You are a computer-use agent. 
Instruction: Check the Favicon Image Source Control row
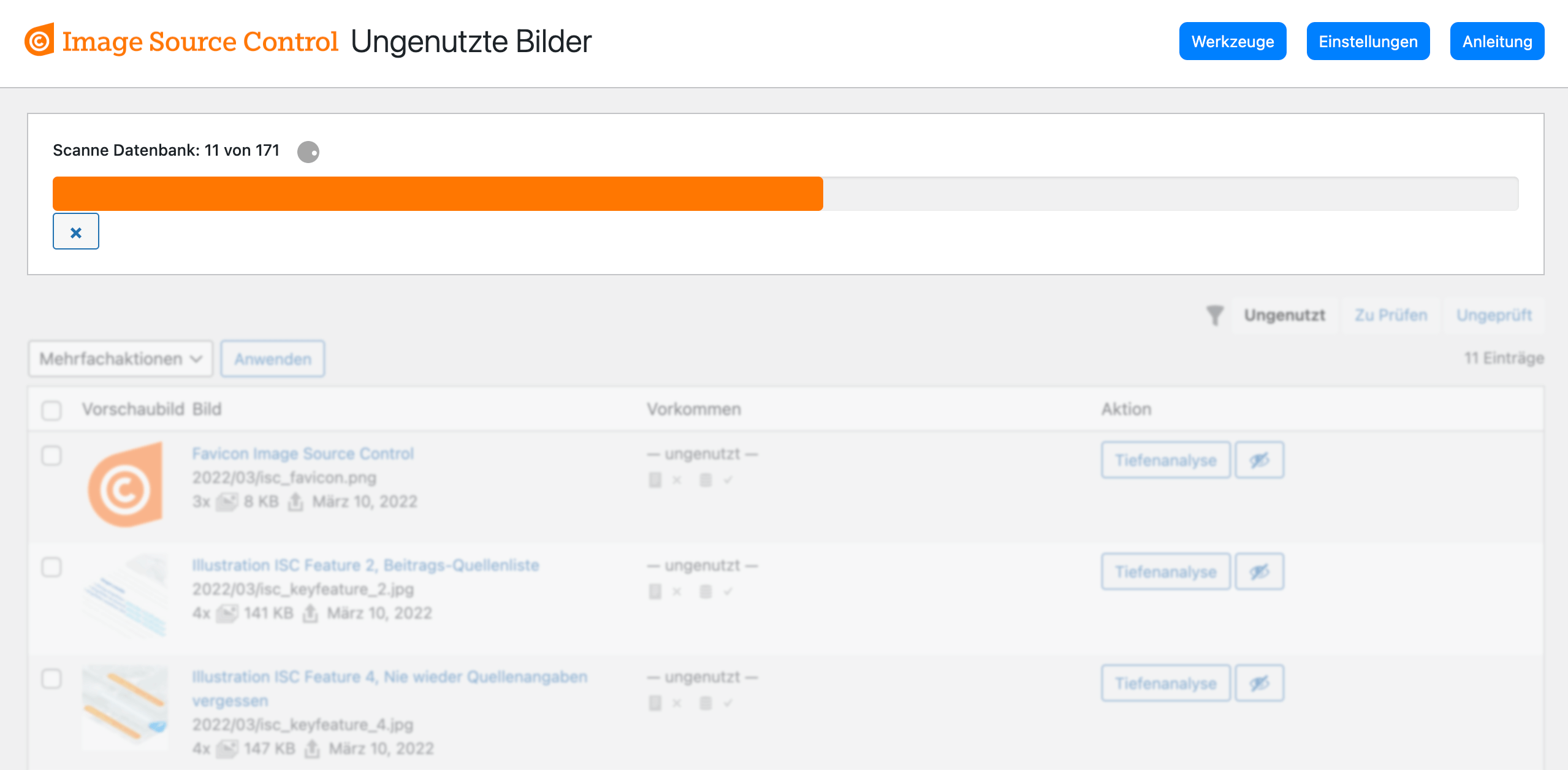tap(51, 456)
